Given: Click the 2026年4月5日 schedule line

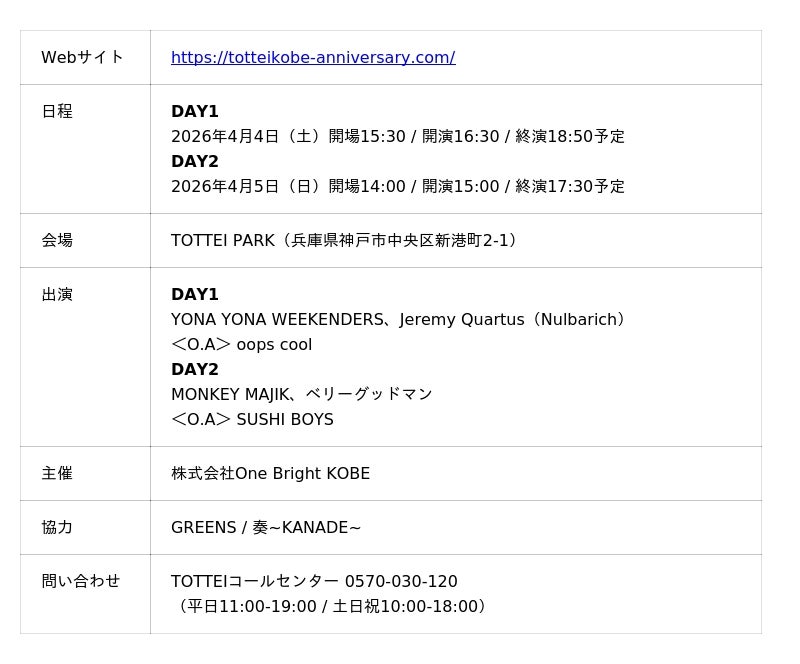Looking at the screenshot, I should click(x=397, y=187).
